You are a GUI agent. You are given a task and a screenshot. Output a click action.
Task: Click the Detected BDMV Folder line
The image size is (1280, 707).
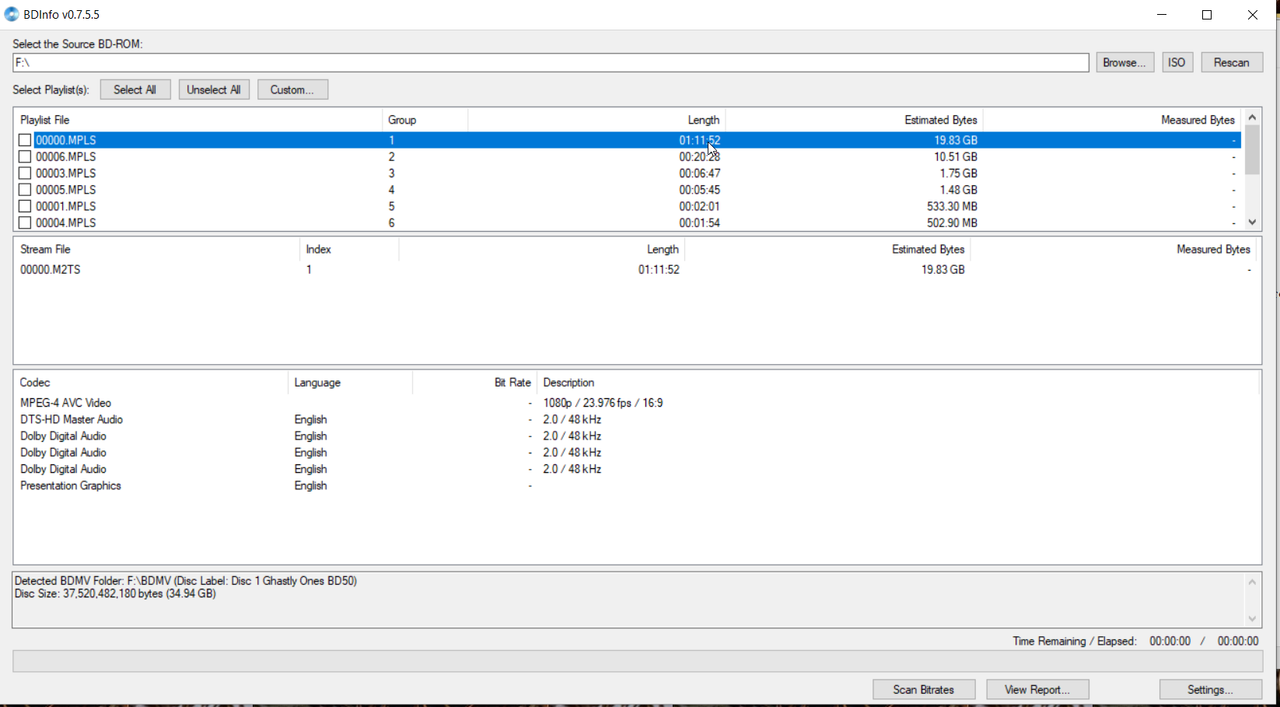pyautogui.click(x=186, y=581)
